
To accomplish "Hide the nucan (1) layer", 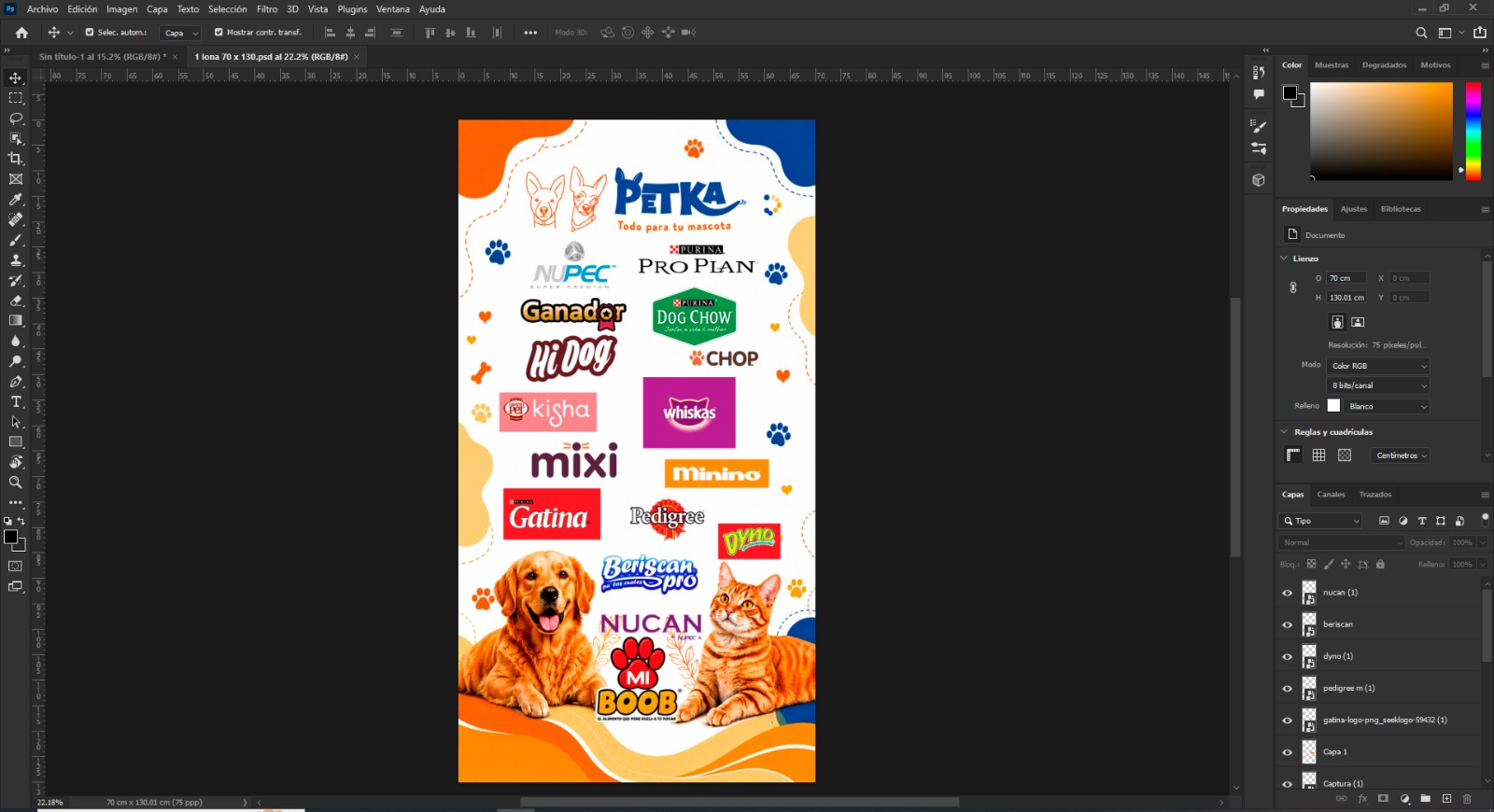I will click(1288, 593).
